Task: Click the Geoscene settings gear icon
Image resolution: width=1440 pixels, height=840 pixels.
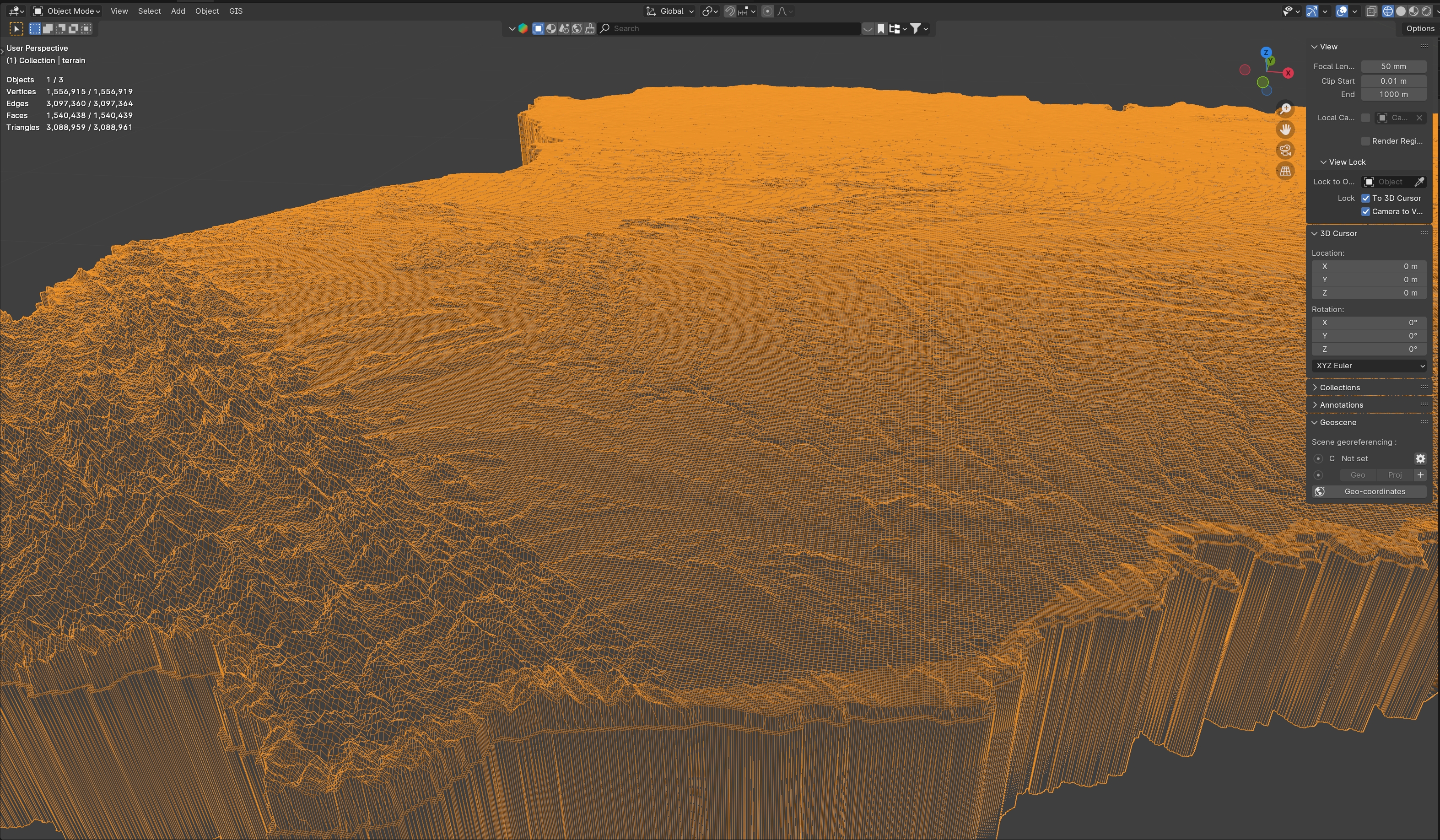Action: 1420,459
